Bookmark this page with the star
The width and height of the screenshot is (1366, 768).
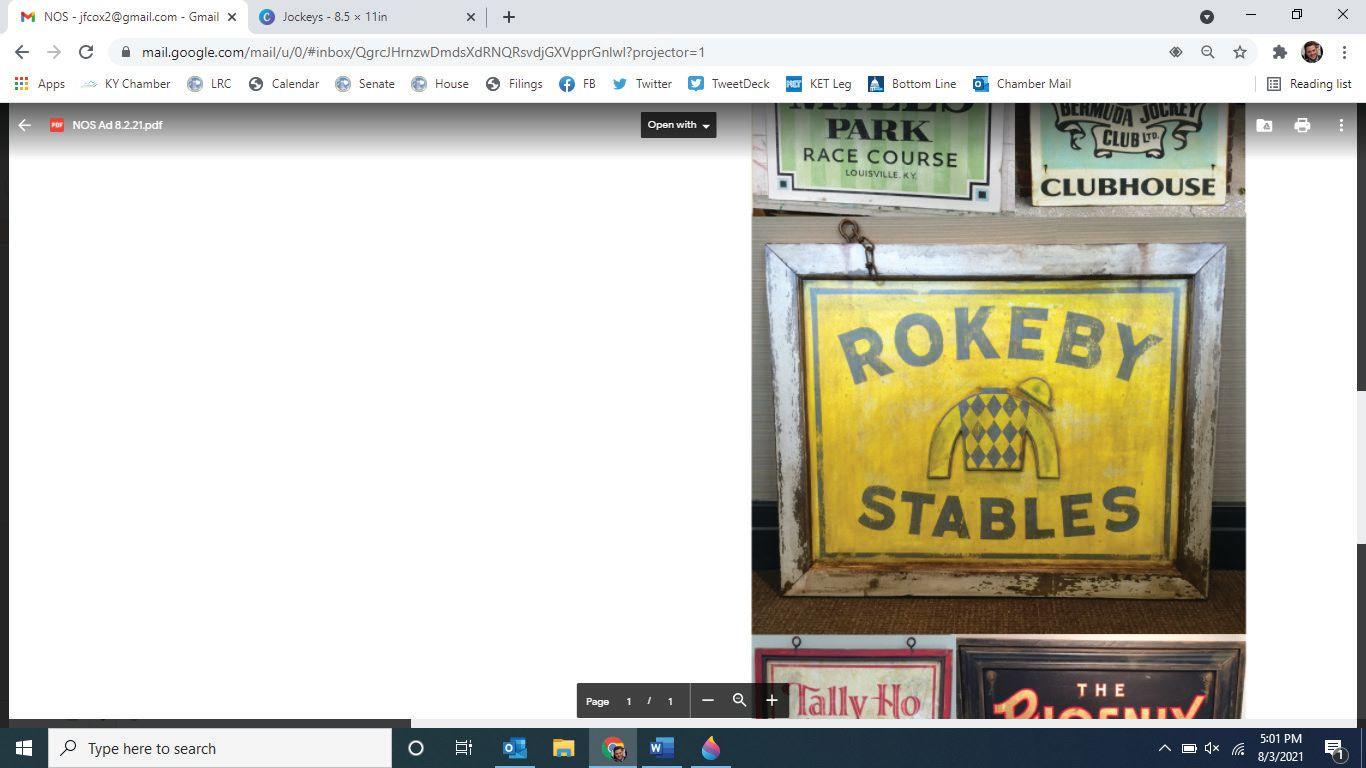(1240, 52)
